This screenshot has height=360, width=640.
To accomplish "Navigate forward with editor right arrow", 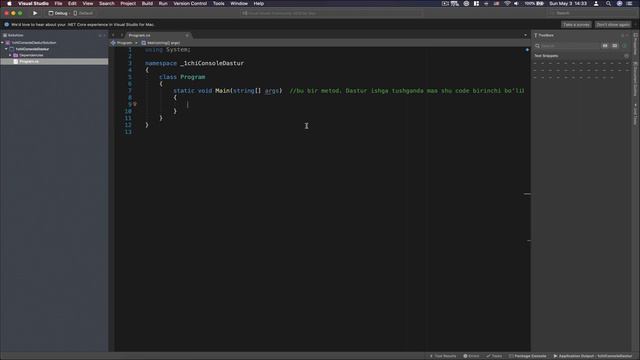I will 121,36.
